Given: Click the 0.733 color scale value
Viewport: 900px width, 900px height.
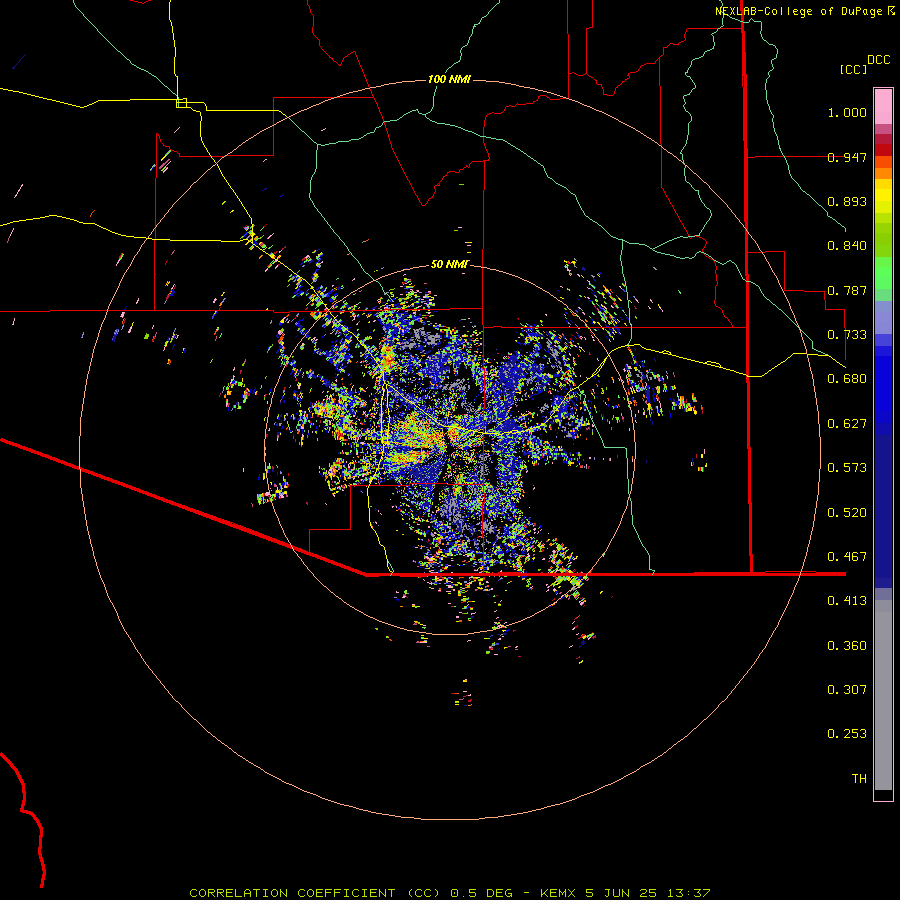Looking at the screenshot, I should click(847, 335).
